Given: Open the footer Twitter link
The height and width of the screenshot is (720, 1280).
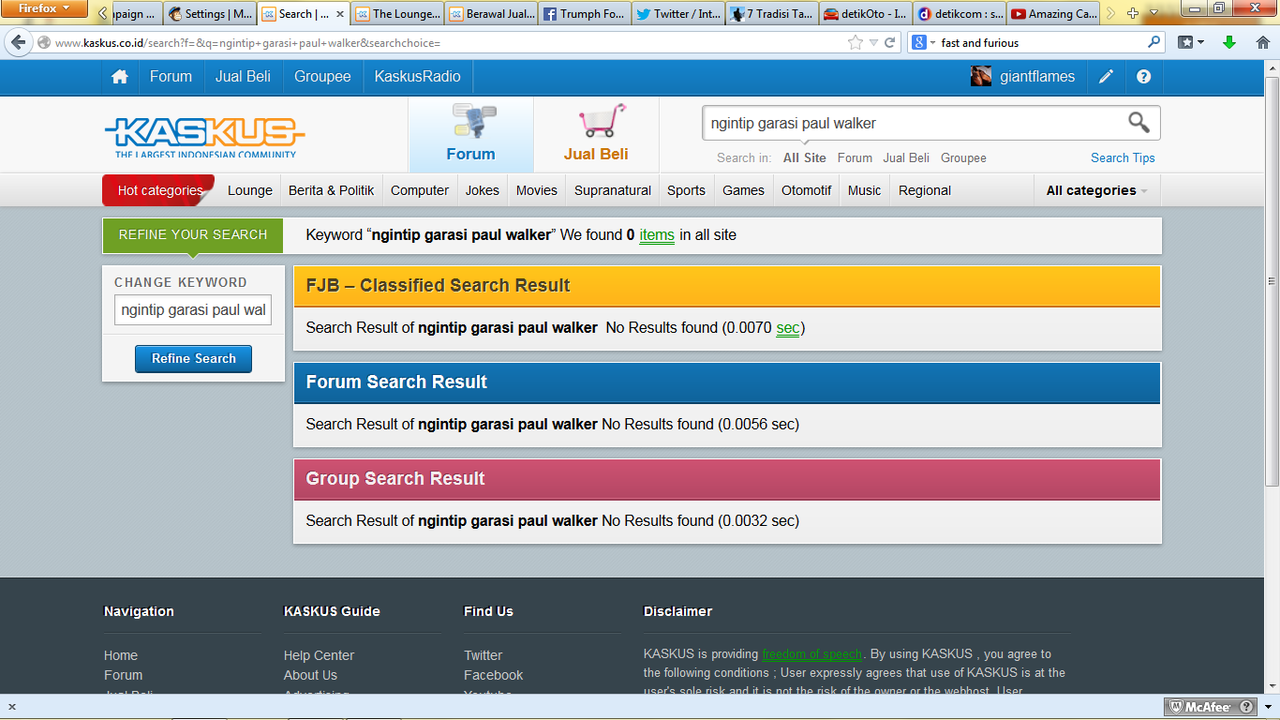Looking at the screenshot, I should 483,656.
